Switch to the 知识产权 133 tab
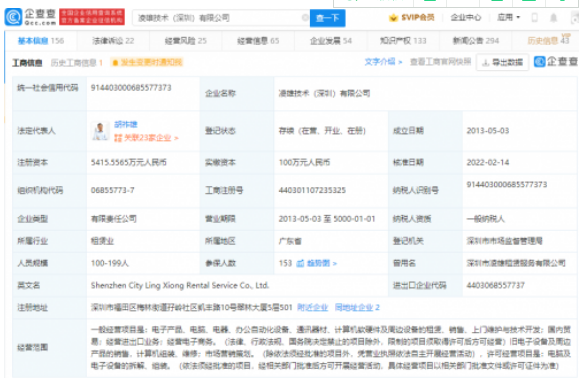This screenshot has height=392, width=587. click(403, 41)
